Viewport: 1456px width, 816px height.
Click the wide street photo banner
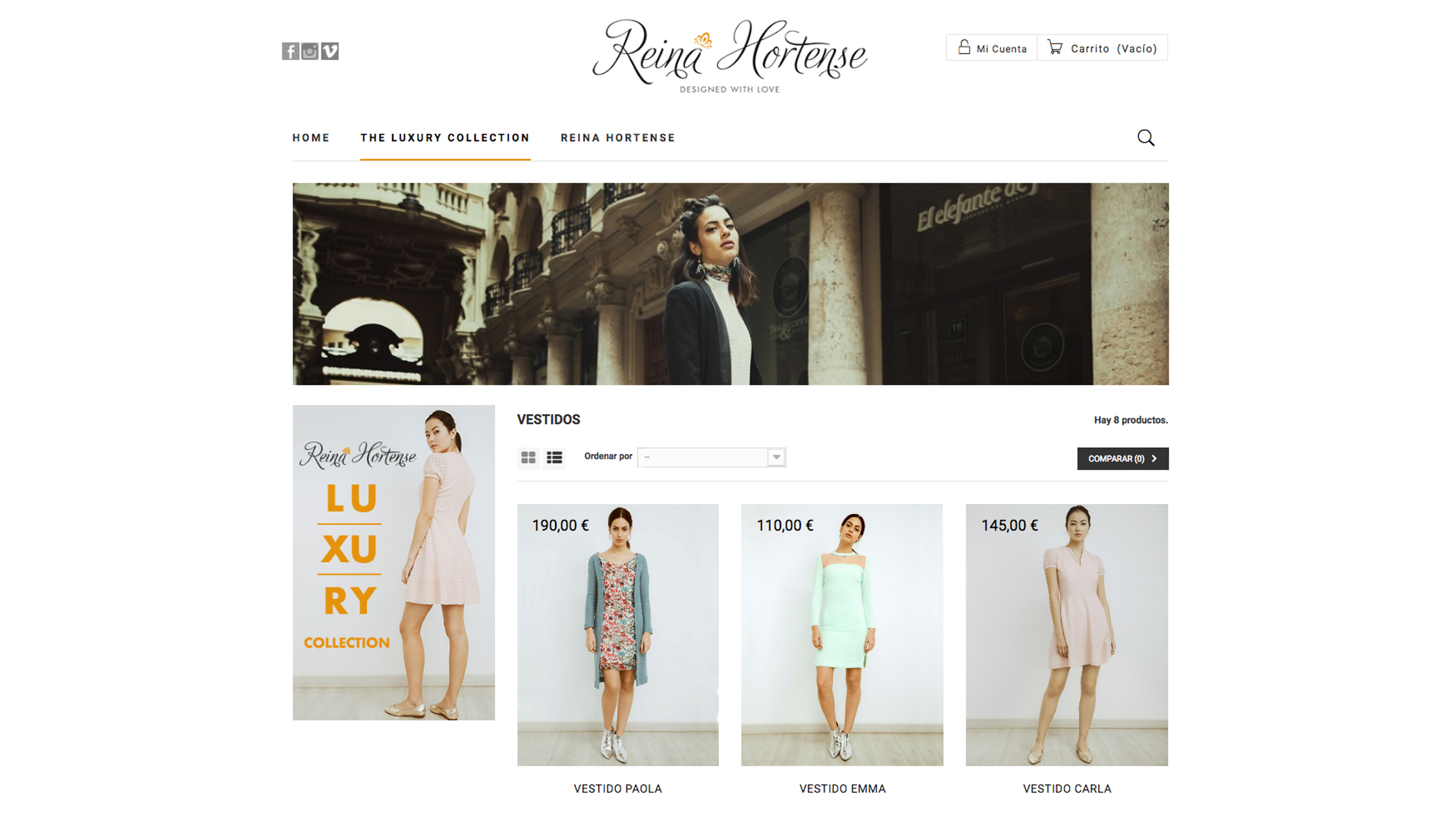tap(731, 284)
